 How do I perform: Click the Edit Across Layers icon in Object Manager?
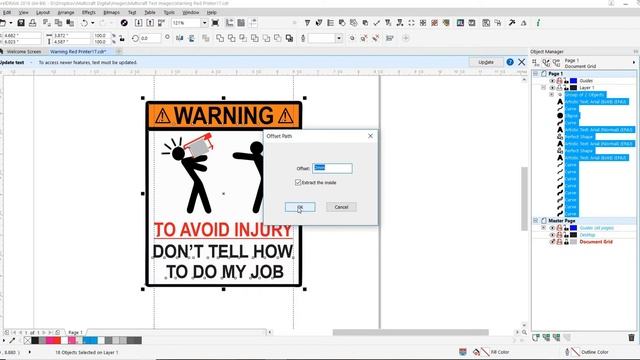click(546, 62)
